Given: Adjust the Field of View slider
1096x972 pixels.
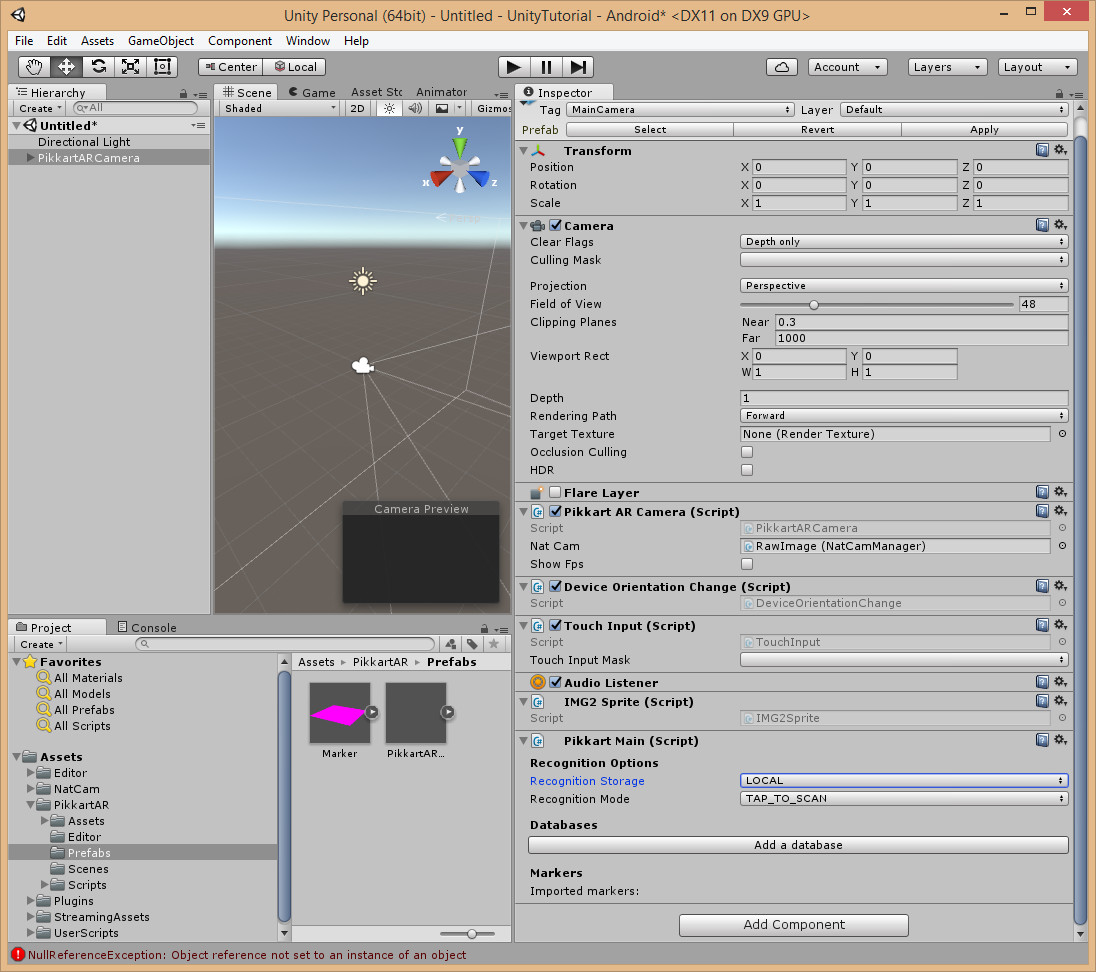Looking at the screenshot, I should pos(814,305).
